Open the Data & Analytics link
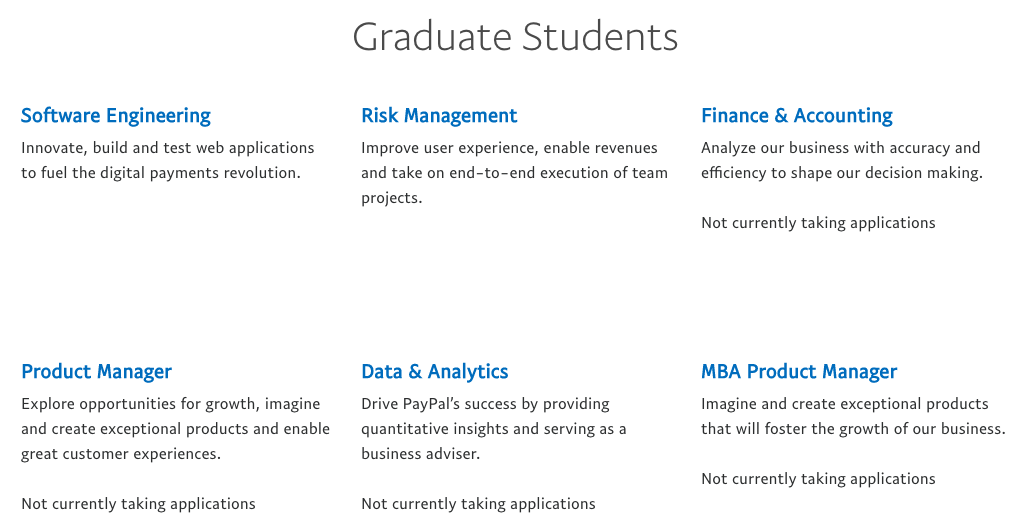1027x530 pixels. click(x=434, y=372)
